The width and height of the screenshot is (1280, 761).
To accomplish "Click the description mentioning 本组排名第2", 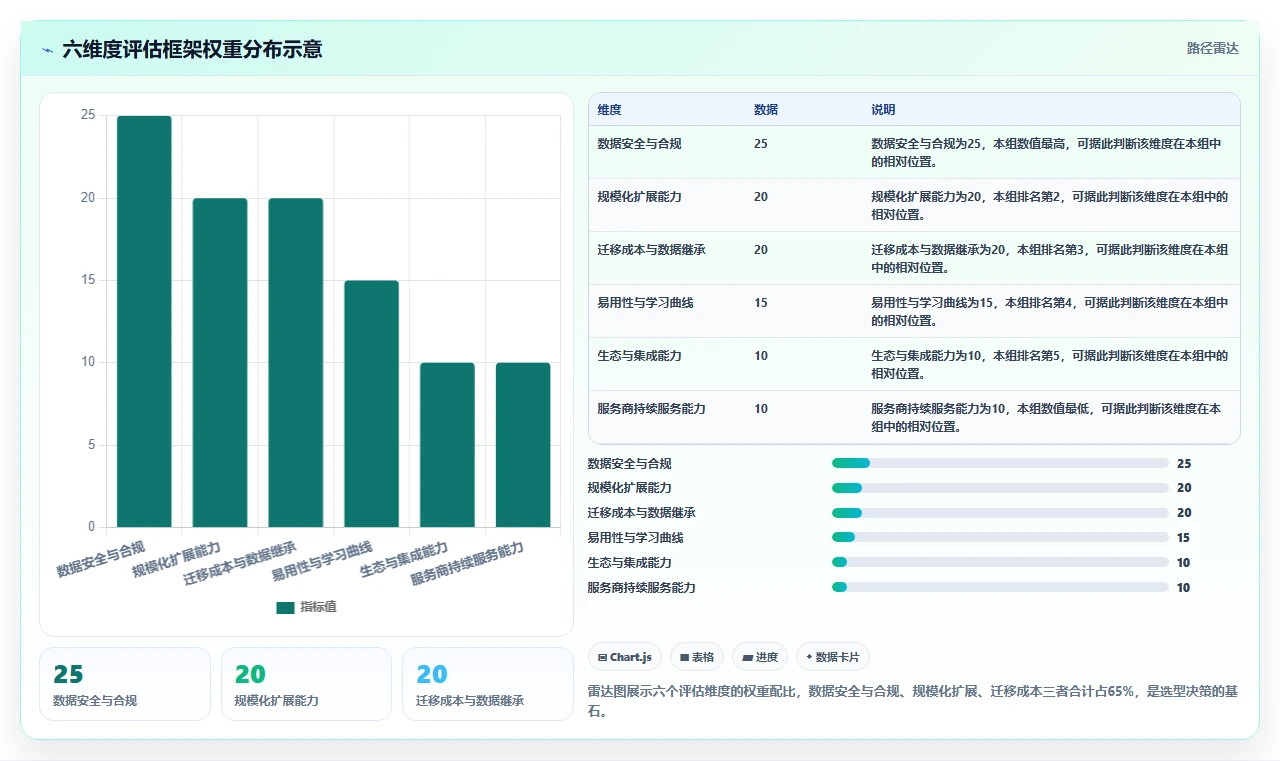I will tap(1049, 205).
